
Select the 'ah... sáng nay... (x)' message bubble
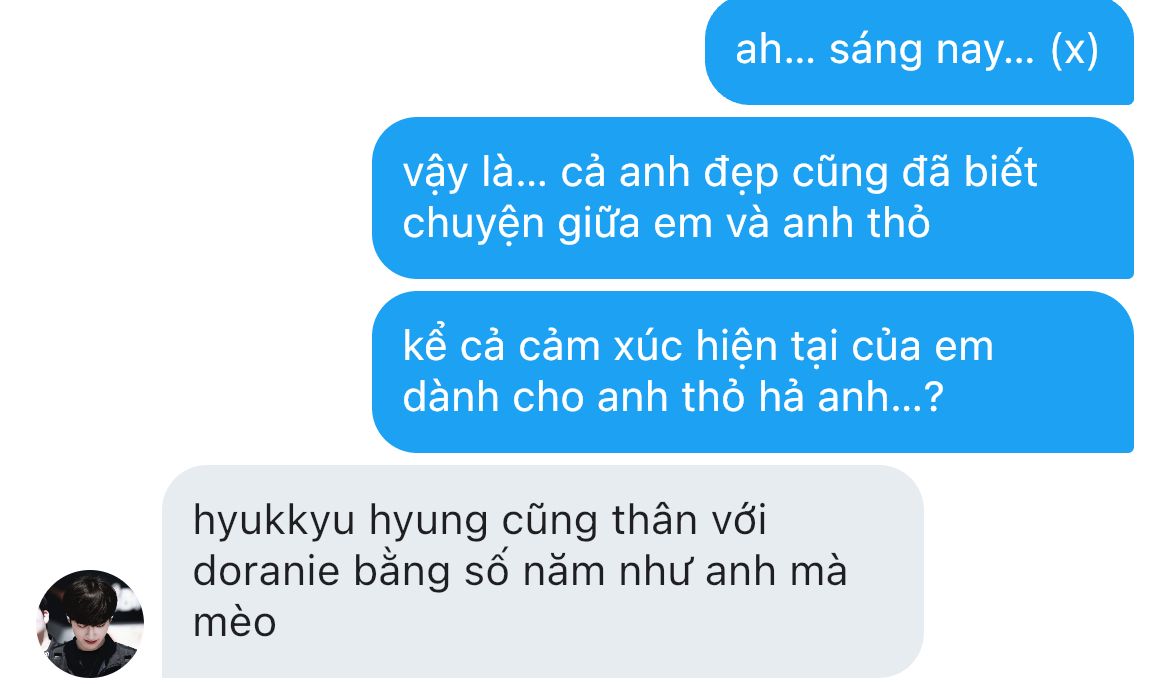pos(919,51)
